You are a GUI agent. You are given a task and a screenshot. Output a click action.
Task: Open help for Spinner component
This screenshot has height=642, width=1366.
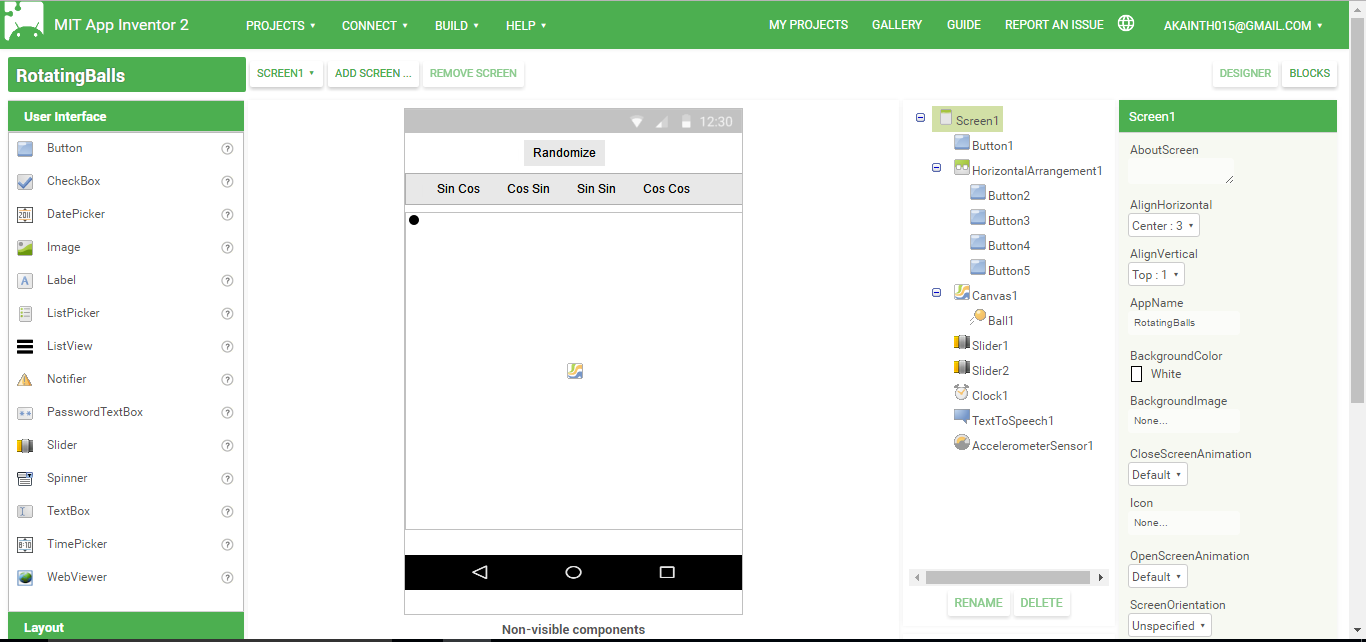pos(227,478)
